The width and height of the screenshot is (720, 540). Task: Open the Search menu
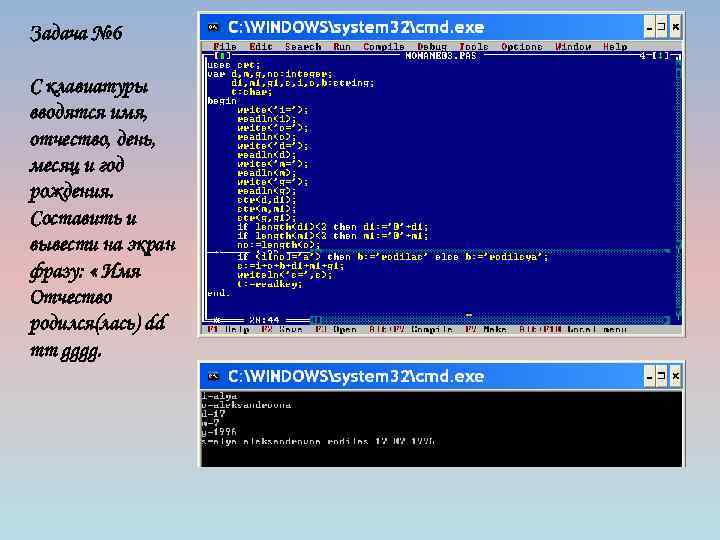[x=303, y=46]
